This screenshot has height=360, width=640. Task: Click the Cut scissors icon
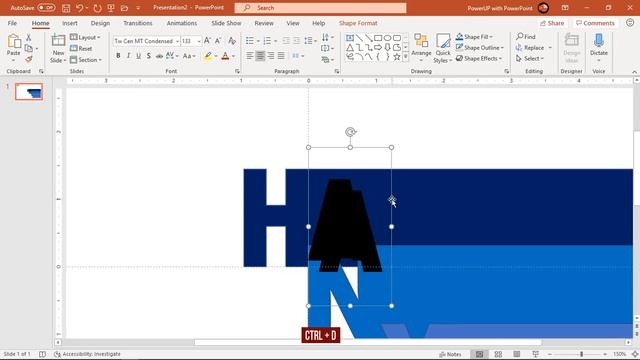coord(29,38)
